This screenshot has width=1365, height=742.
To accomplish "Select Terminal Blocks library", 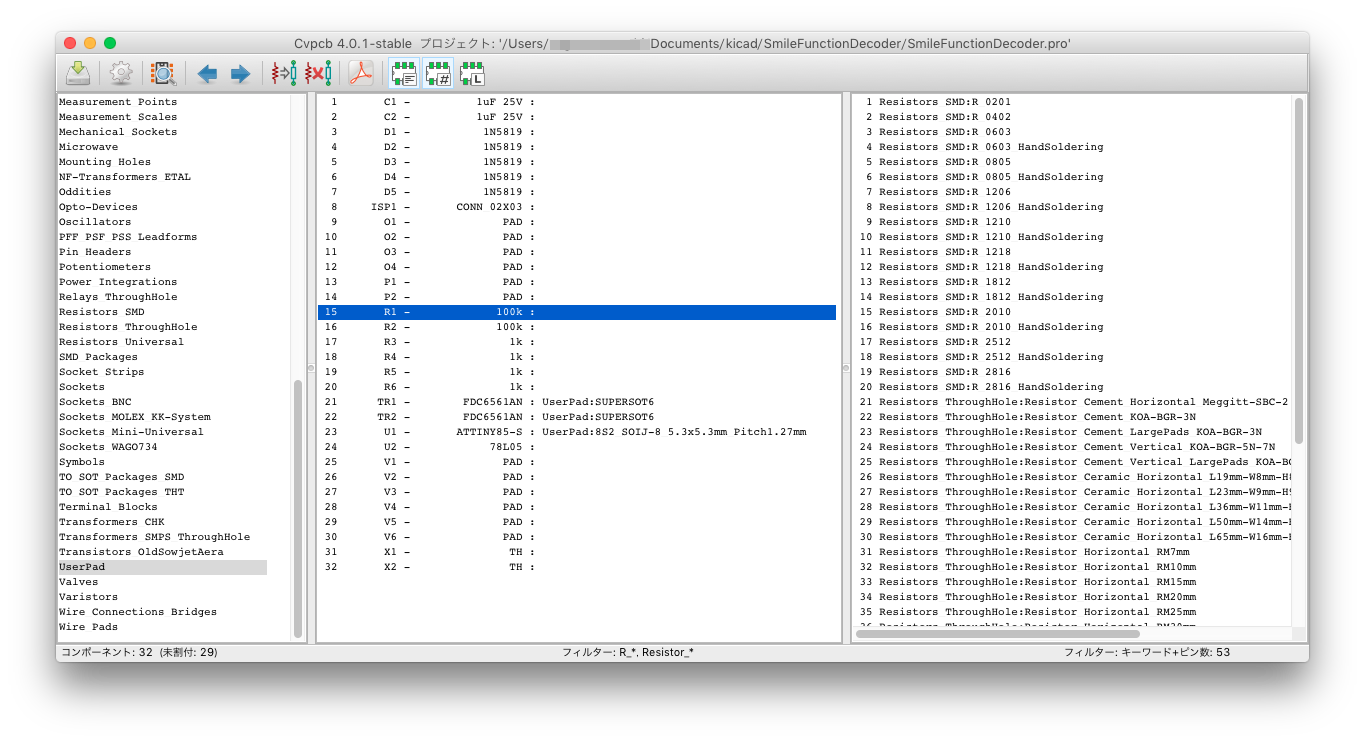I will pos(108,507).
